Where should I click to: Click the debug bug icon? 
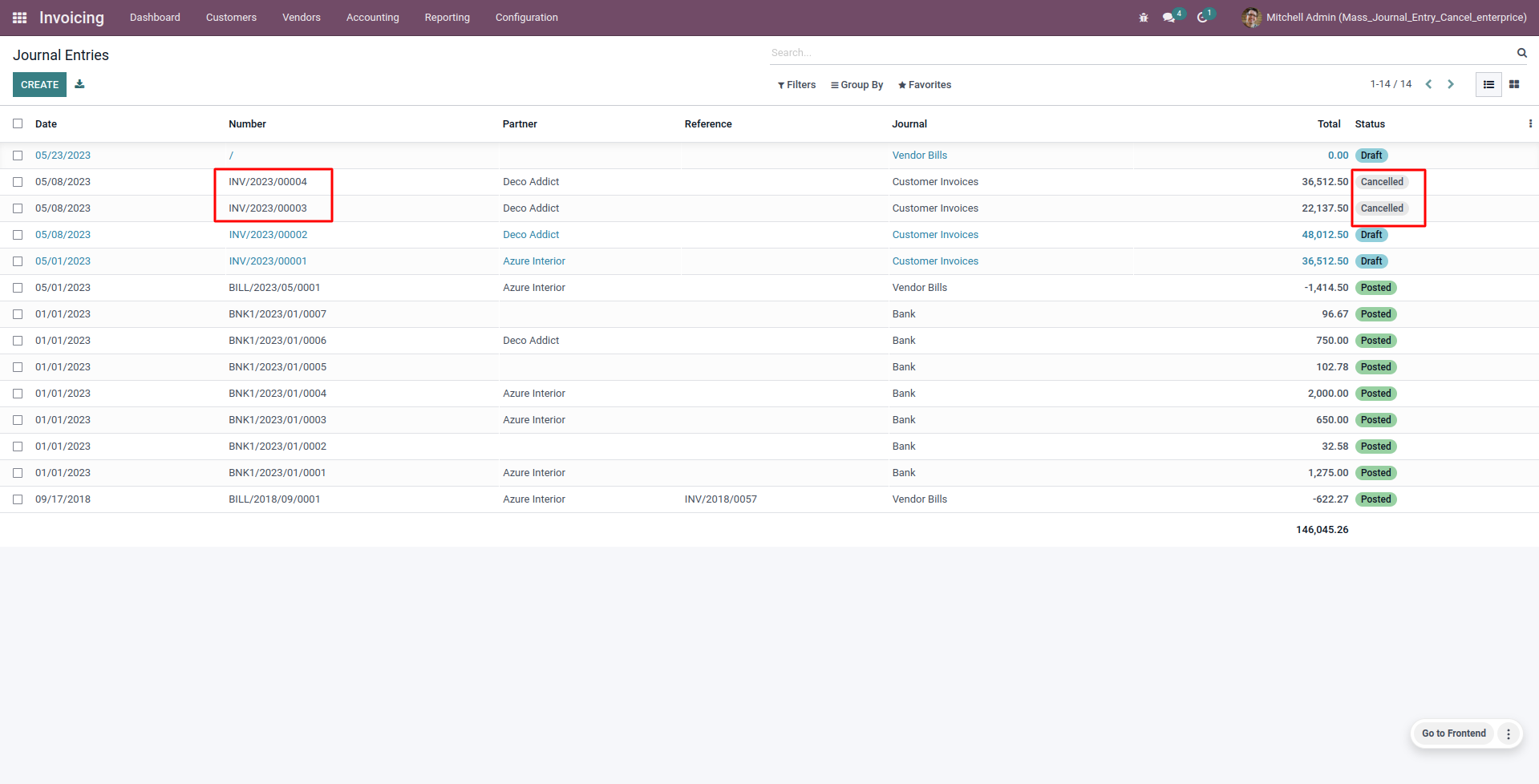[1144, 18]
